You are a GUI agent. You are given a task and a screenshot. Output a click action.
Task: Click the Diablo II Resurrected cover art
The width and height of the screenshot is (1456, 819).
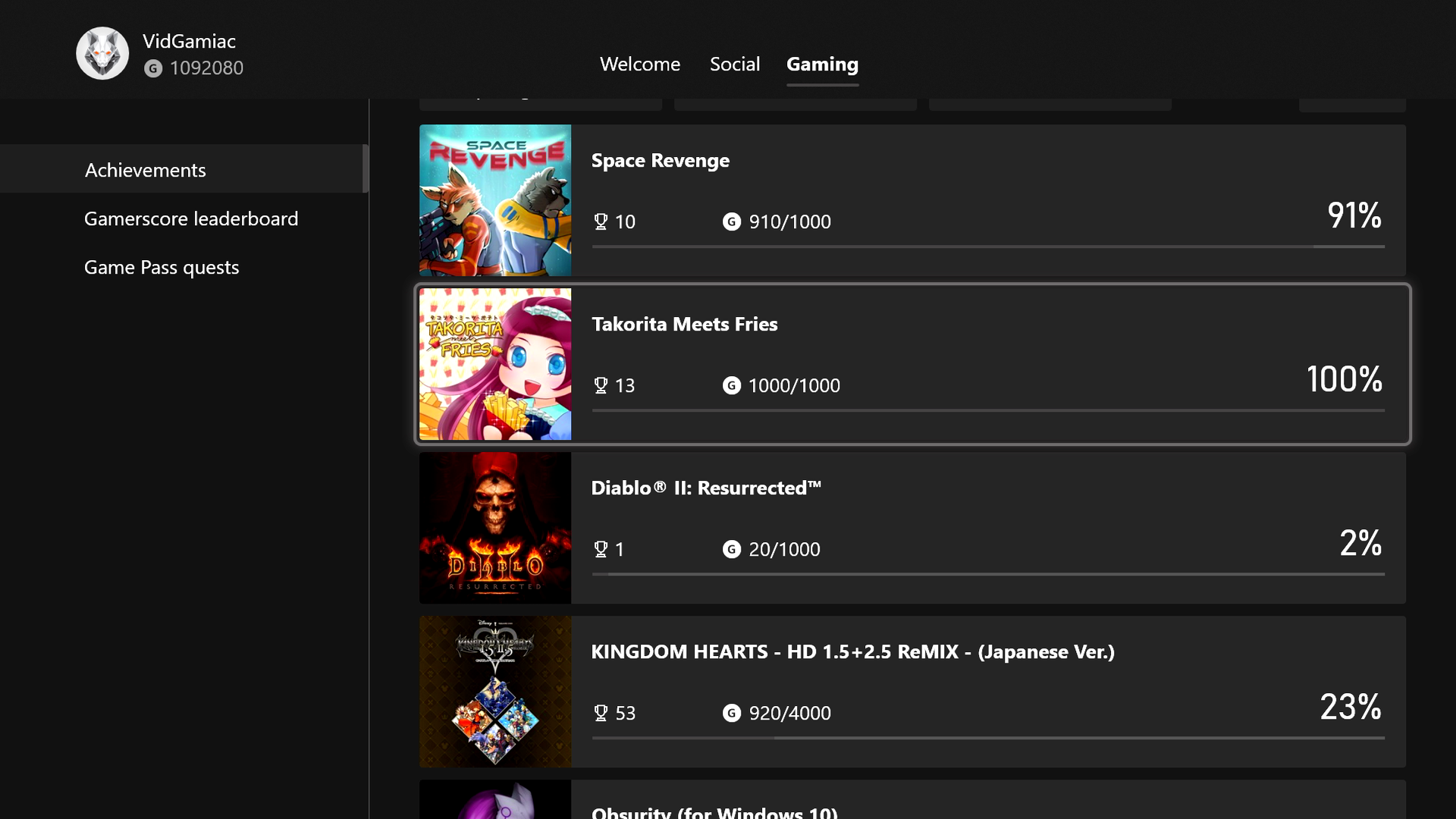(495, 528)
